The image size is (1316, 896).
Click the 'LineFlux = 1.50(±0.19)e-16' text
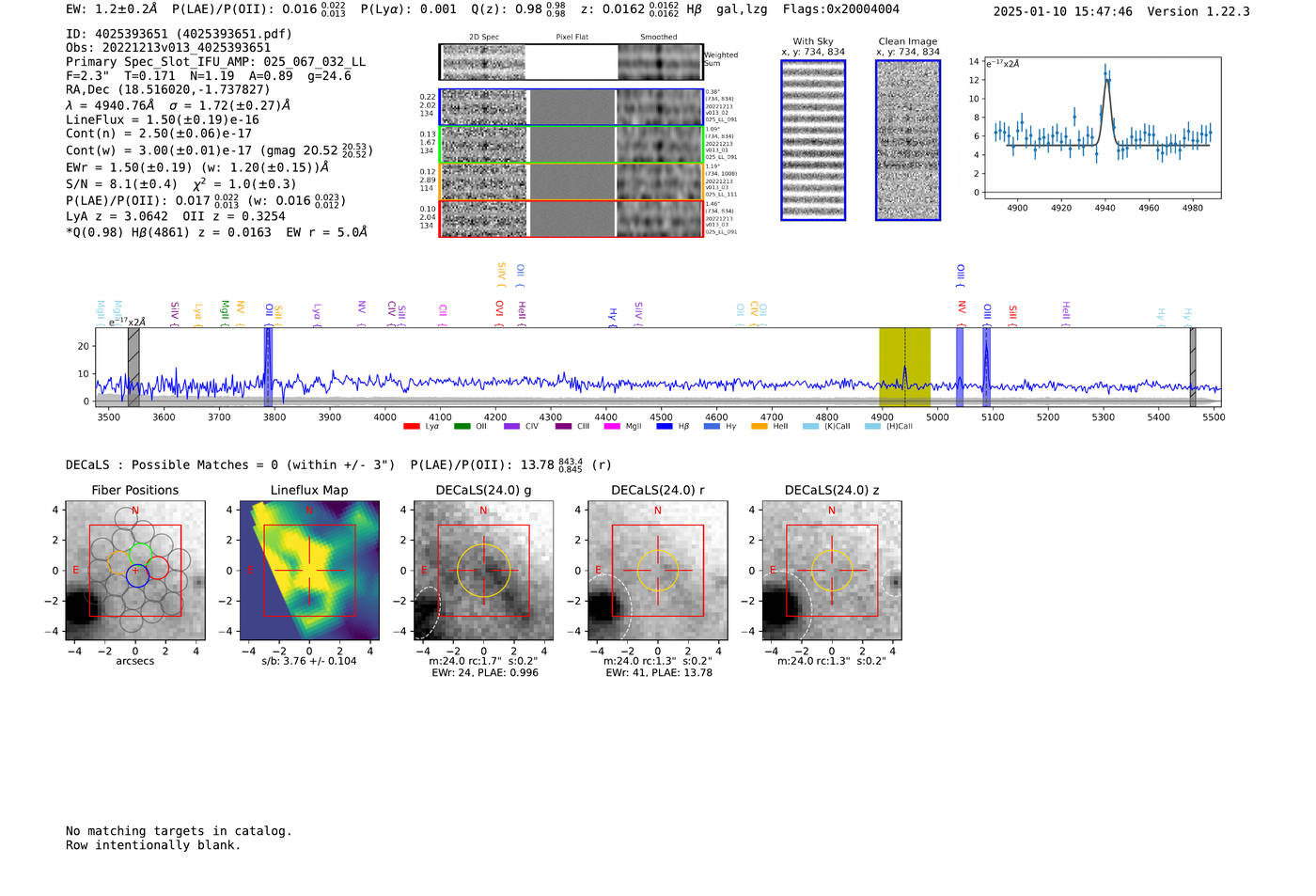(x=163, y=120)
